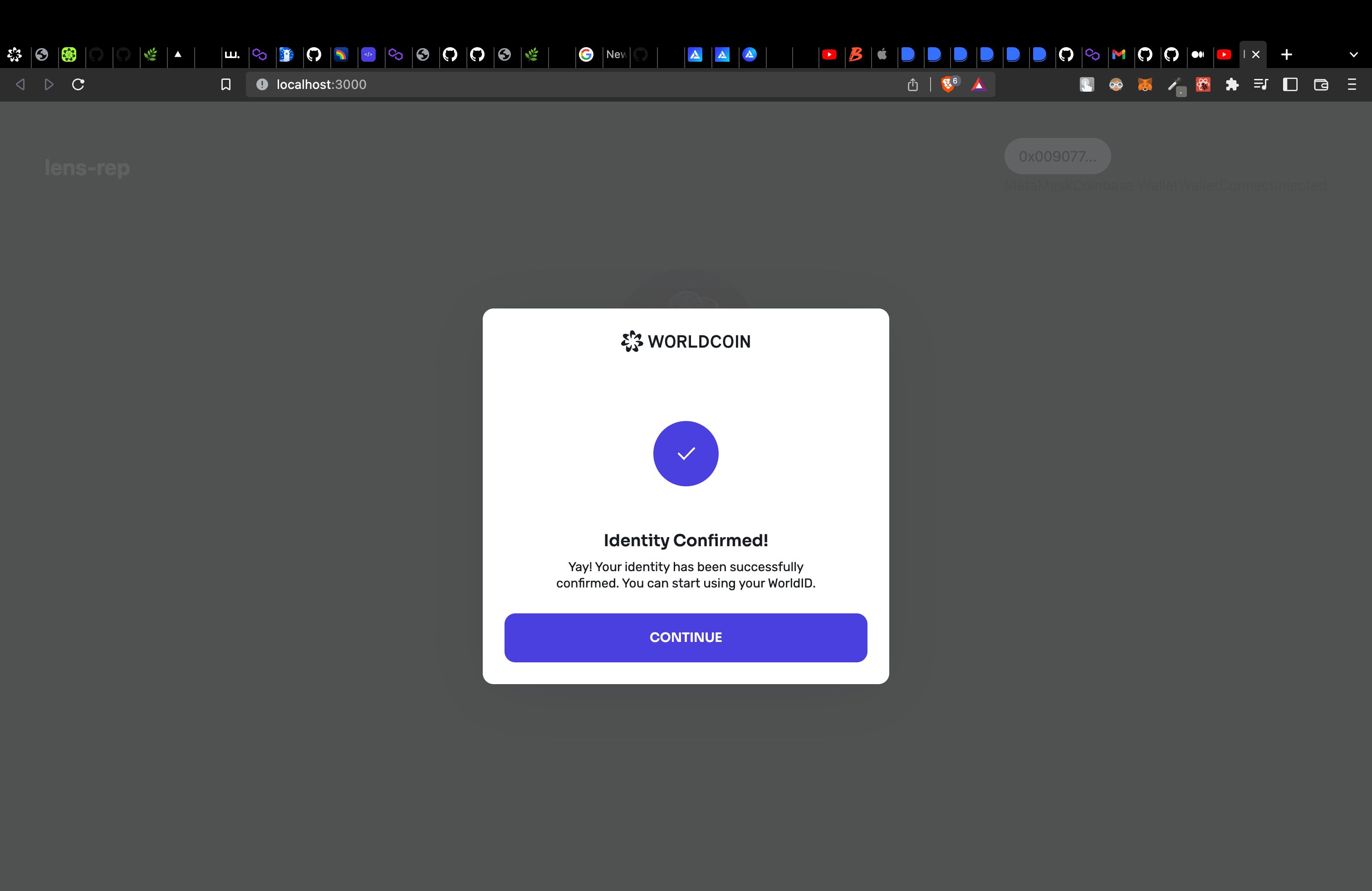Click the reload page icon
1372x891 pixels.
pyautogui.click(x=79, y=84)
